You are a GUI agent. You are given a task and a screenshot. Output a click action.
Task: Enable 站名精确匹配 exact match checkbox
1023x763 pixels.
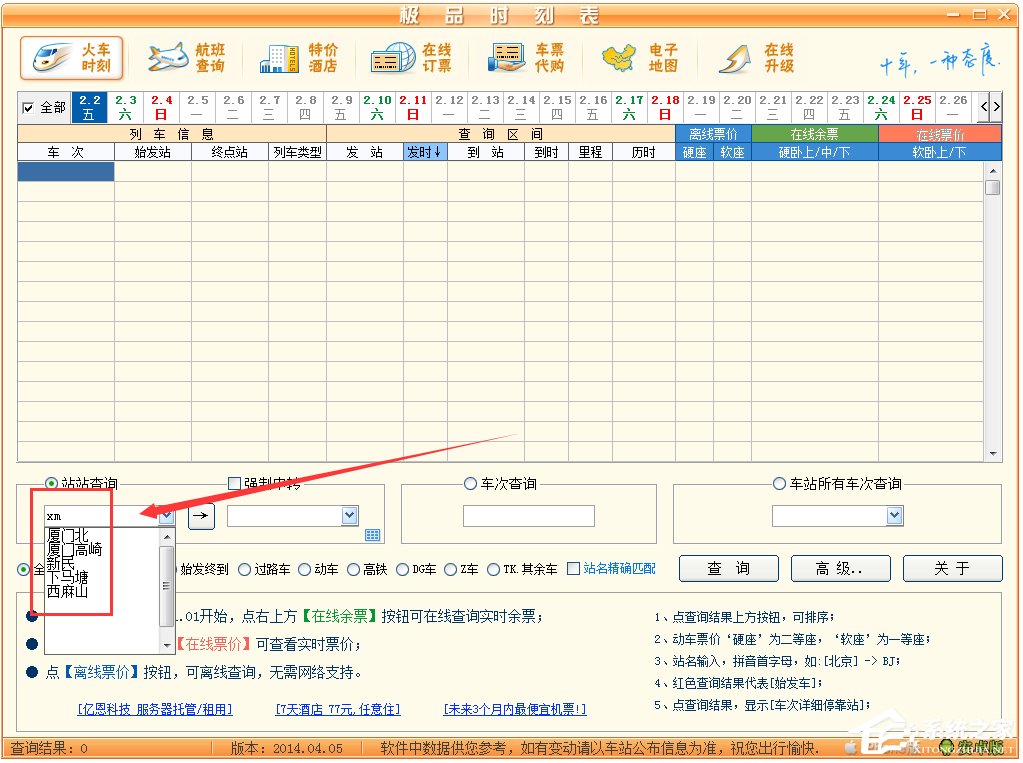coord(573,568)
